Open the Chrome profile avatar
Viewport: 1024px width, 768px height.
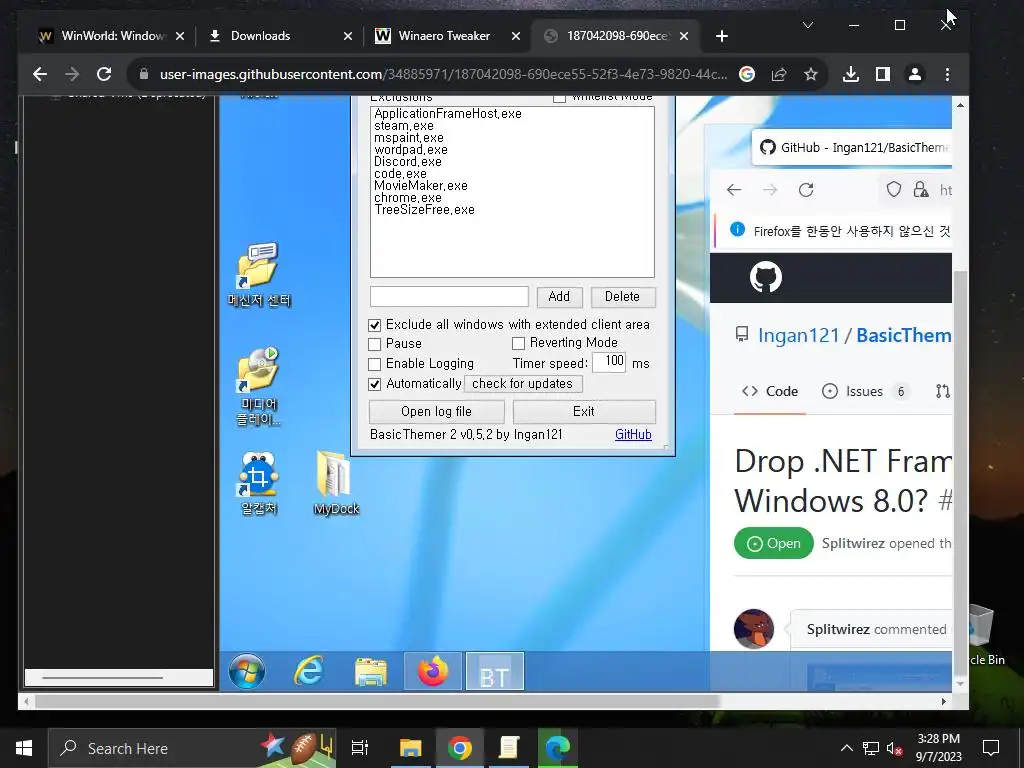click(915, 74)
